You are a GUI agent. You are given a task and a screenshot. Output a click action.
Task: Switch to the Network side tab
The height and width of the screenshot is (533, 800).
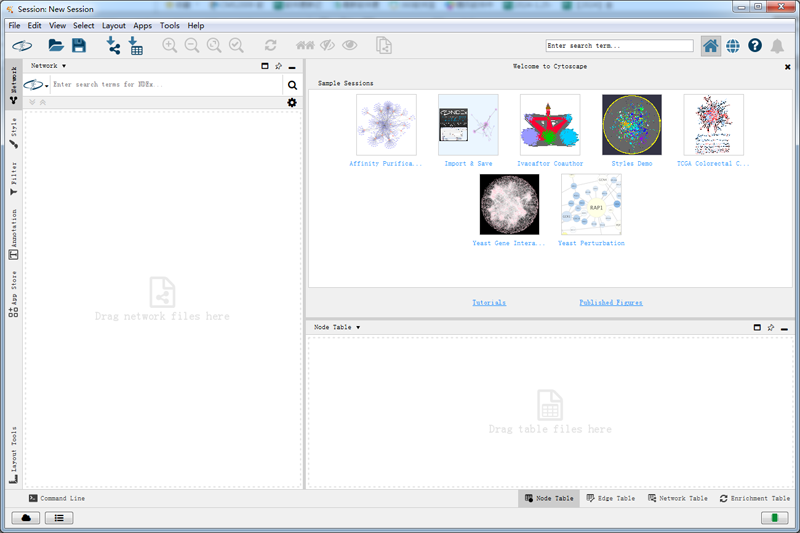coord(14,85)
